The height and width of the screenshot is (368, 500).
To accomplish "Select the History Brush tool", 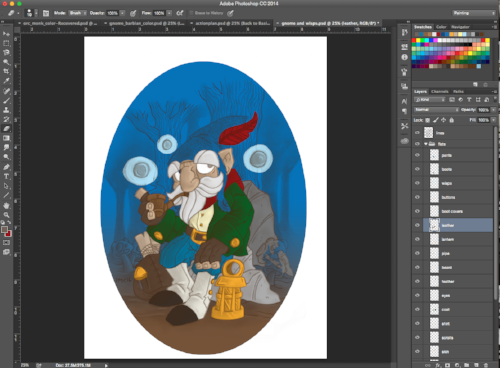I will click(x=6, y=119).
